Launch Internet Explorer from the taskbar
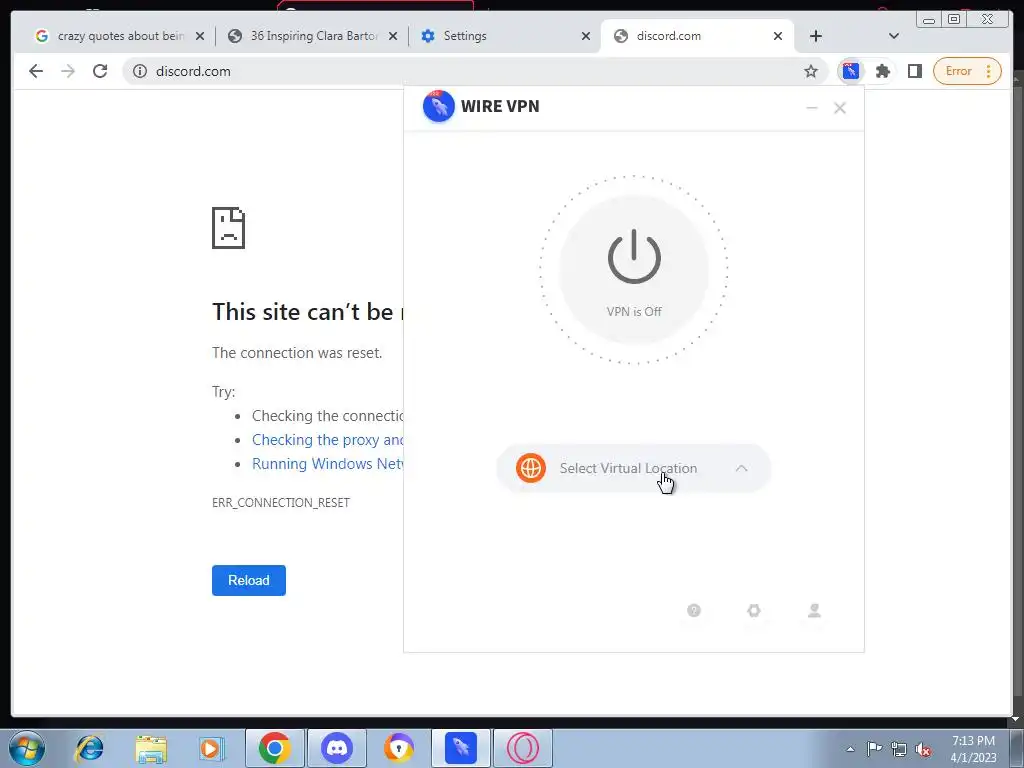Screen dimensions: 1024x768 [x=89, y=748]
